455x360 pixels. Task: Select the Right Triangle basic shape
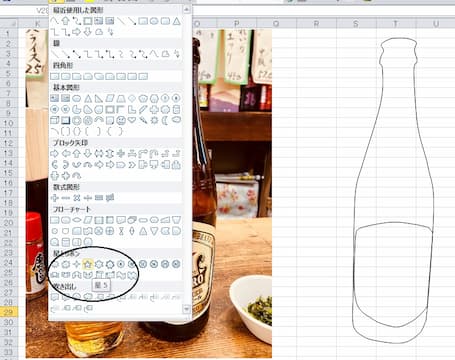99,98
